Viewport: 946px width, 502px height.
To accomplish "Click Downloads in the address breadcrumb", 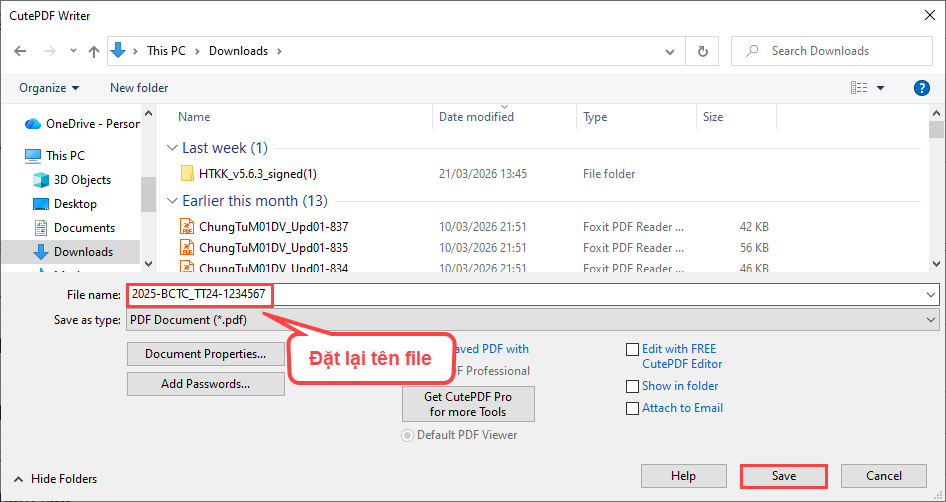I will point(238,51).
